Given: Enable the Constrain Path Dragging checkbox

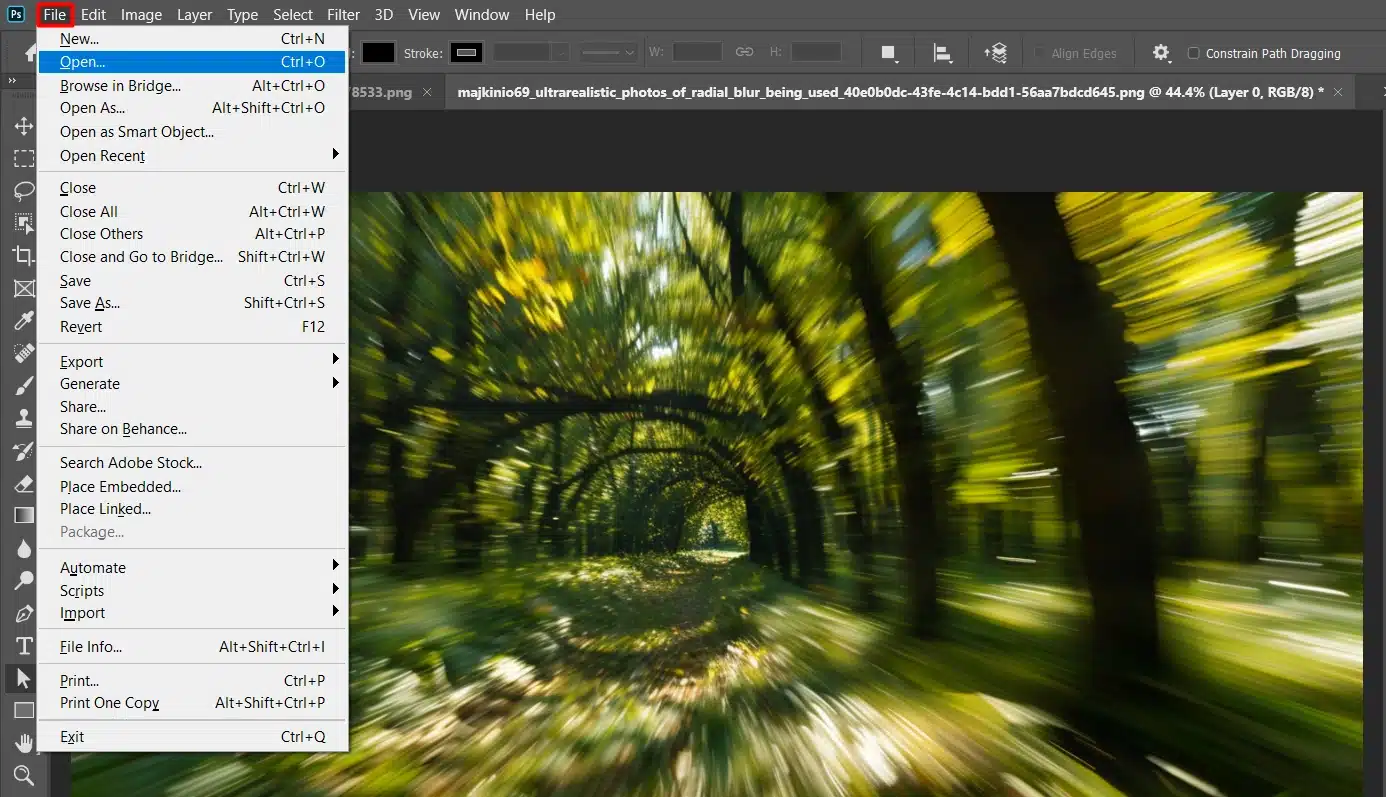Looking at the screenshot, I should (1193, 53).
